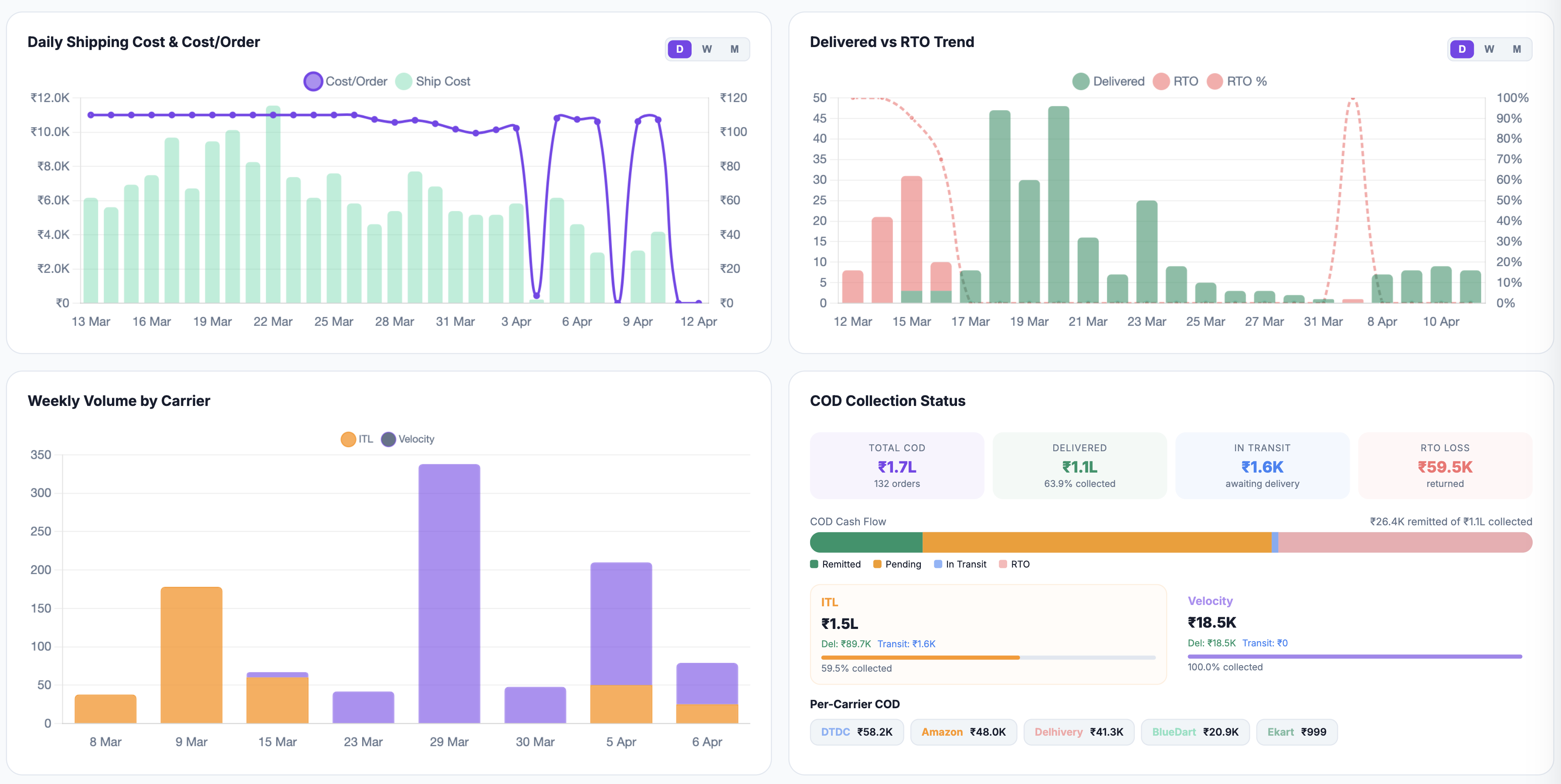Click the Delhivery ₹41.3K carrier chip
1561x784 pixels.
click(1079, 732)
